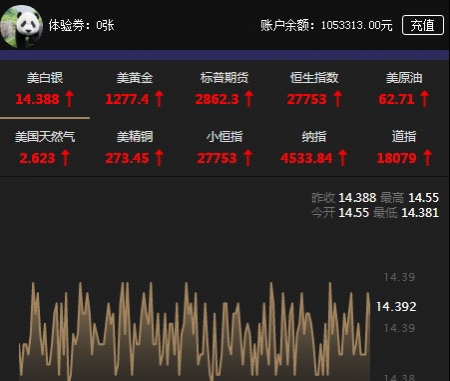Click the up arrow next to 273.45
Viewport: 450px width, 381px height.
pyautogui.click(x=159, y=158)
